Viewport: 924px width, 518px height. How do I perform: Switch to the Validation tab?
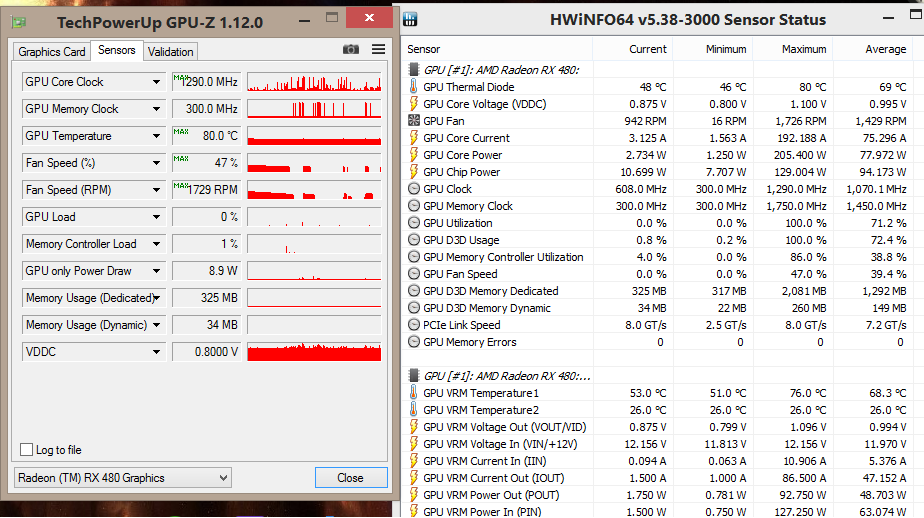point(170,52)
